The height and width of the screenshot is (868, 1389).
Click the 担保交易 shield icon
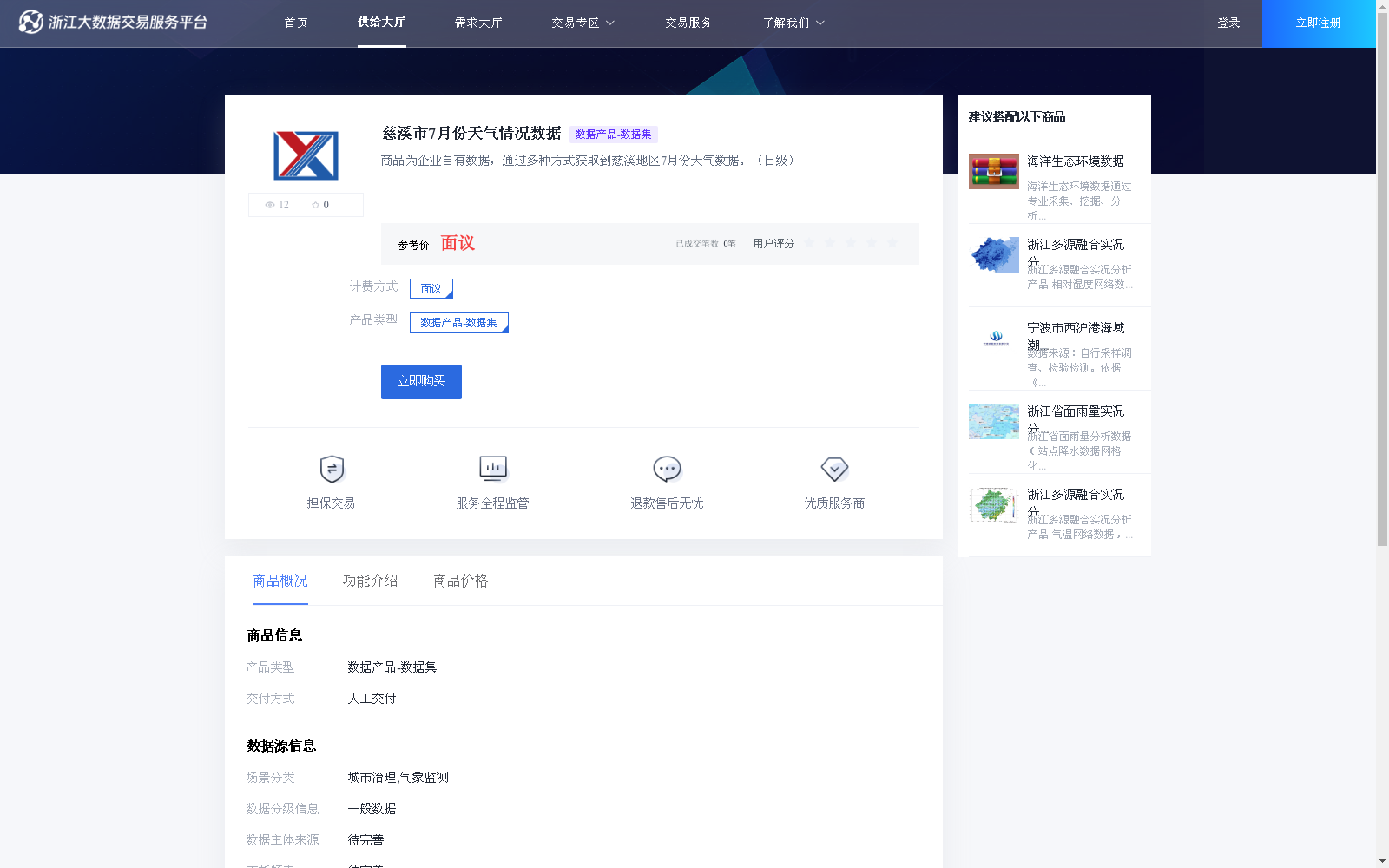(332, 469)
